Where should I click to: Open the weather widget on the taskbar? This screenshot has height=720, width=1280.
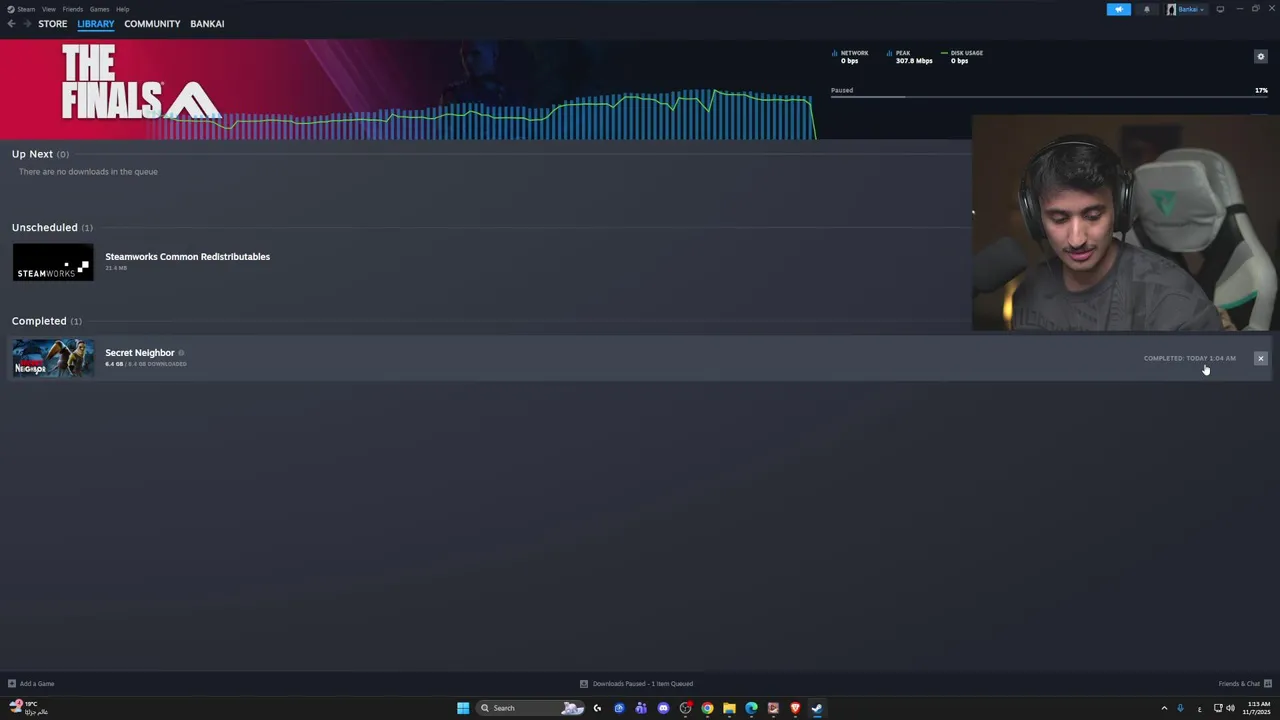click(x=28, y=708)
